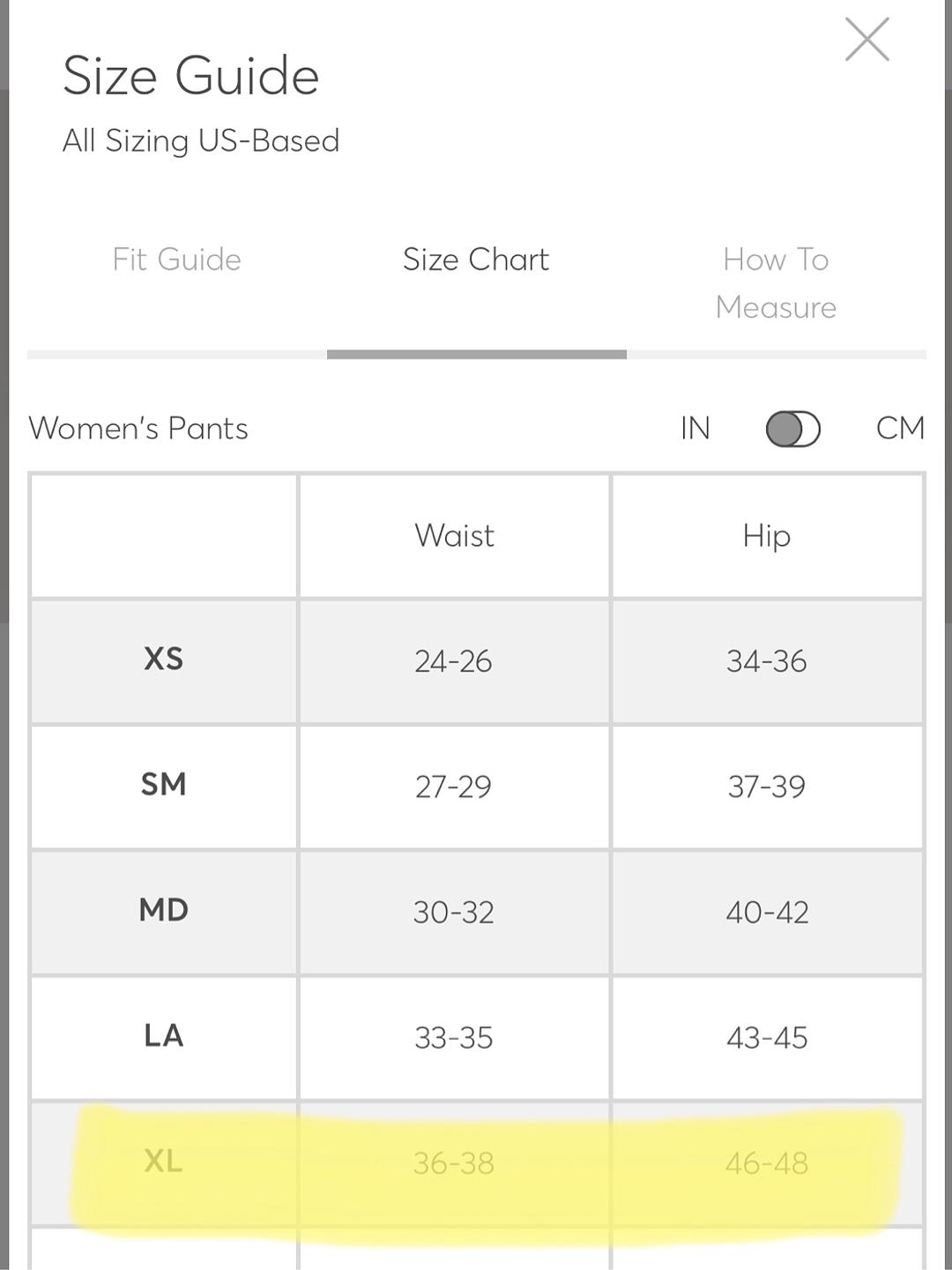Click the Hip column header
The width and height of the screenshot is (952, 1270).
point(766,536)
